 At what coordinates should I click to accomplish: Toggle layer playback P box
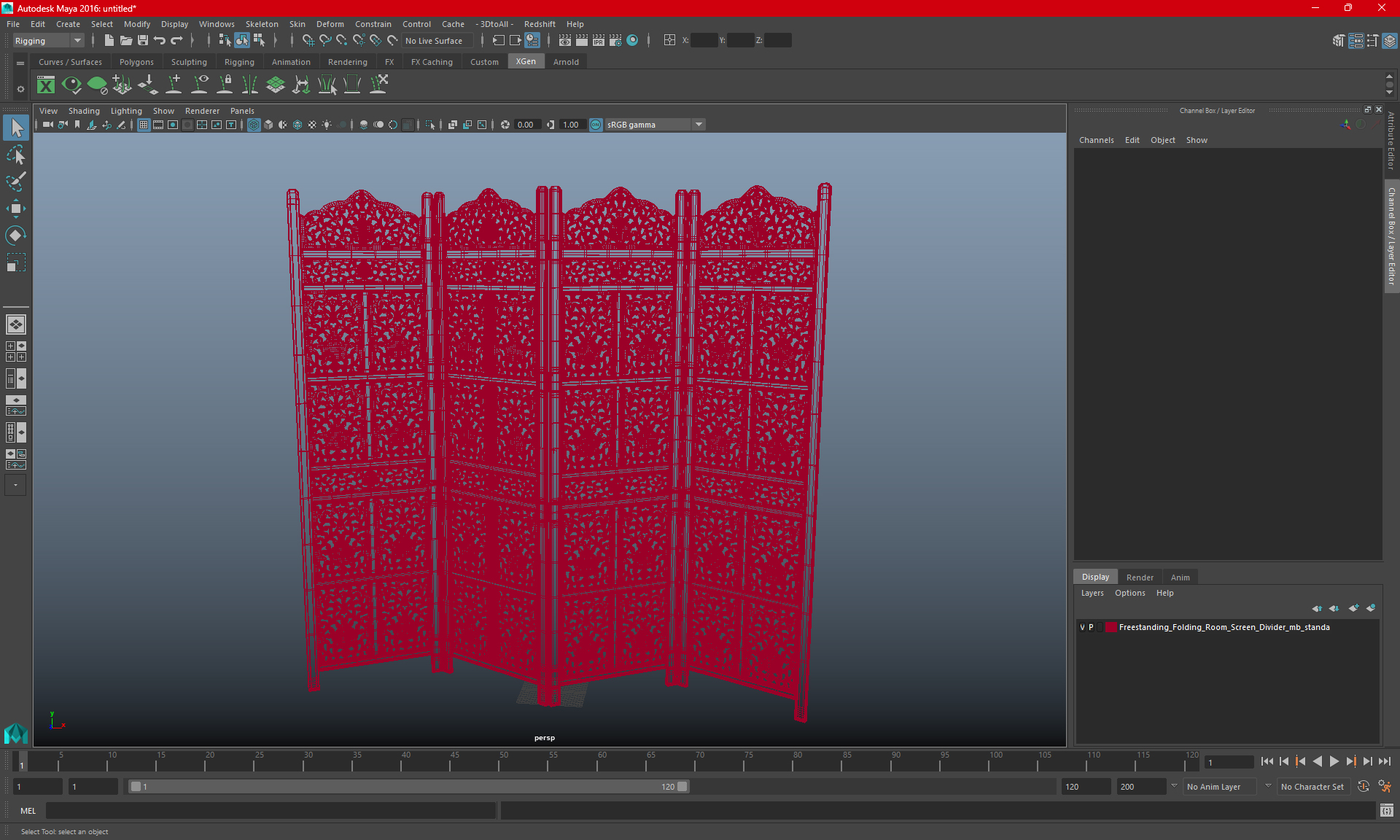(1092, 627)
